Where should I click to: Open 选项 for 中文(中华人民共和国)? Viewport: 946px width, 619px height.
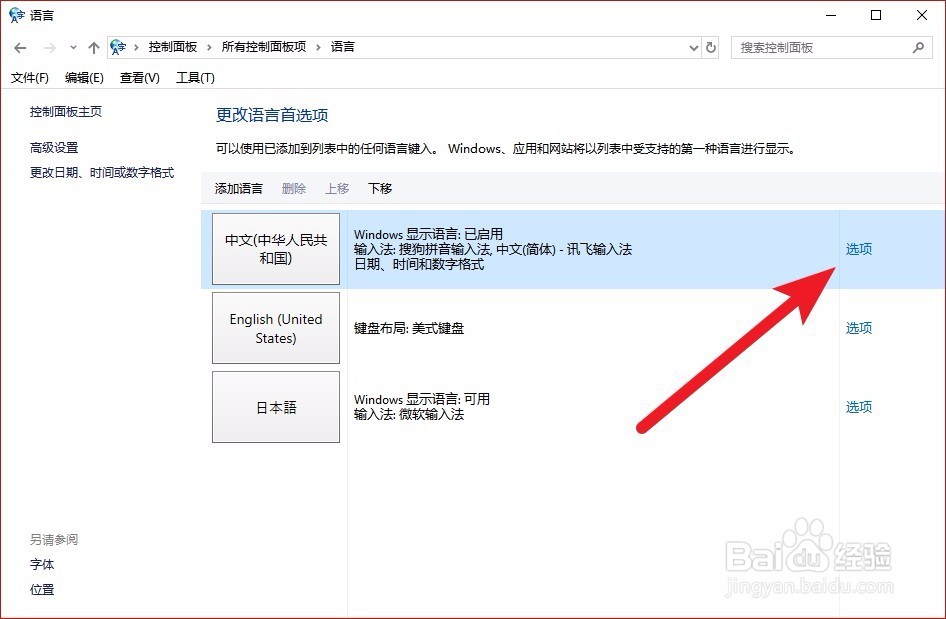click(858, 249)
